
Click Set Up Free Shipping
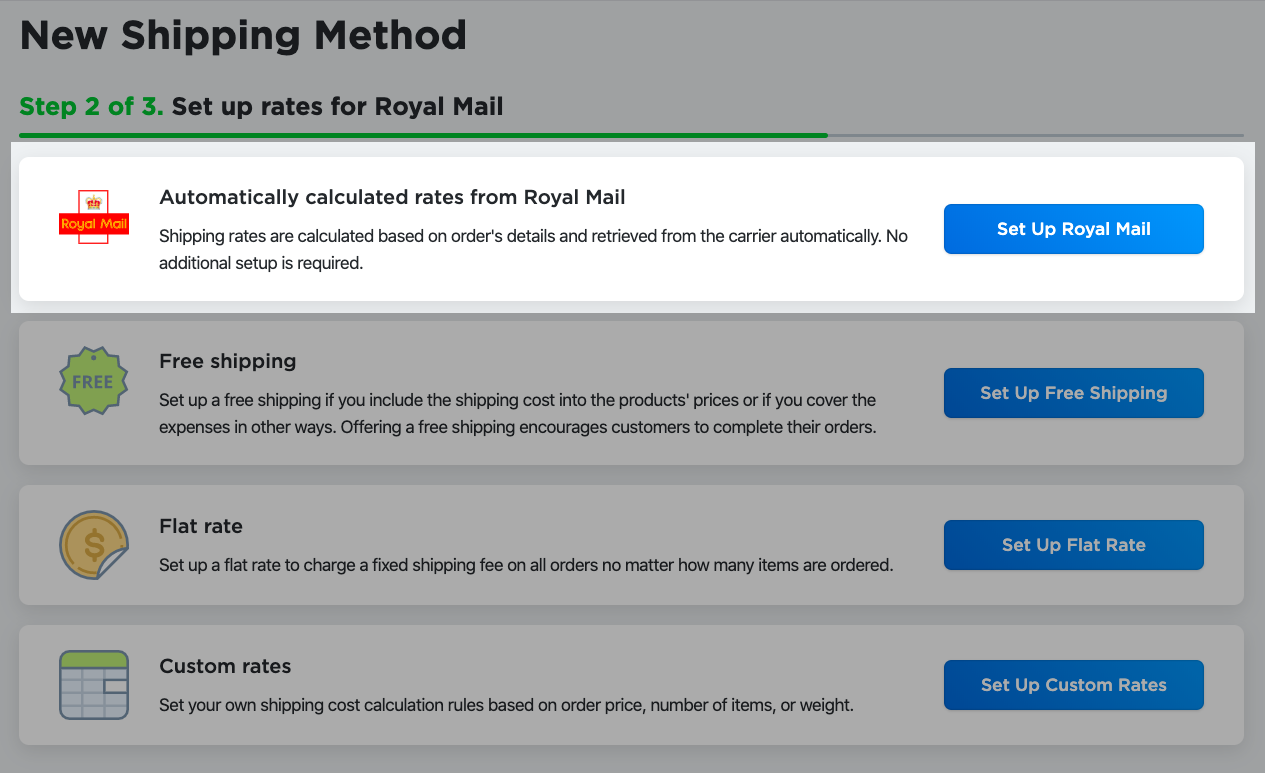click(1073, 393)
